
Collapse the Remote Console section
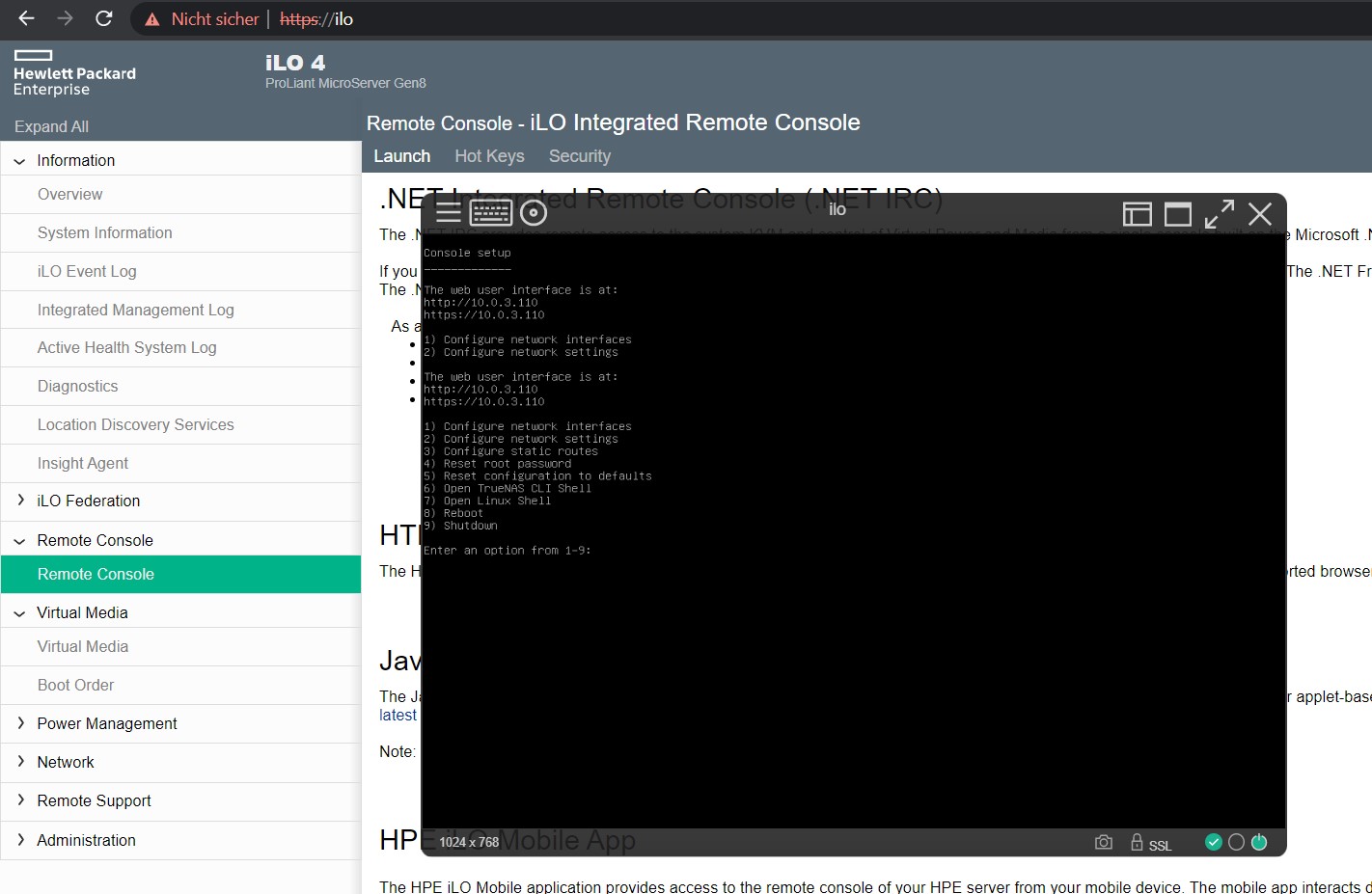coord(19,541)
